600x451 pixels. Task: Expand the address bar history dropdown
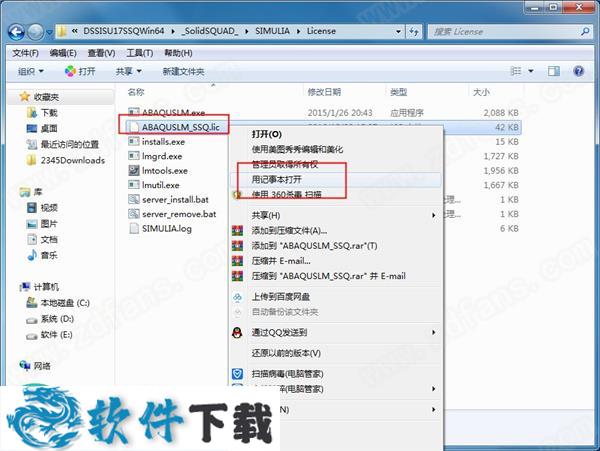[x=398, y=31]
